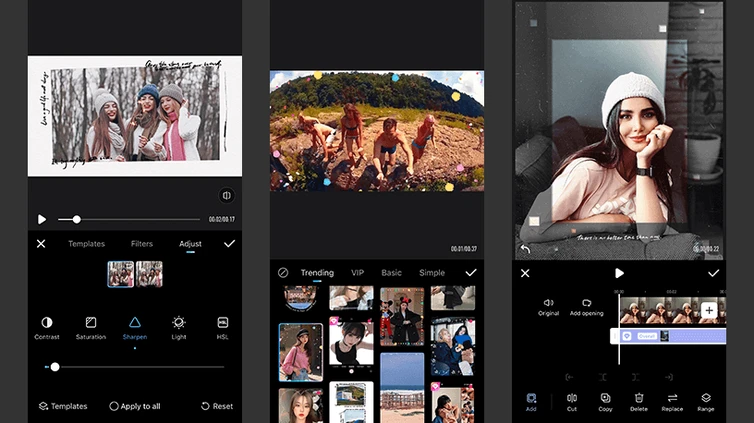Switch to the Simple effects tab
This screenshot has height=423, width=754.
[x=432, y=273]
